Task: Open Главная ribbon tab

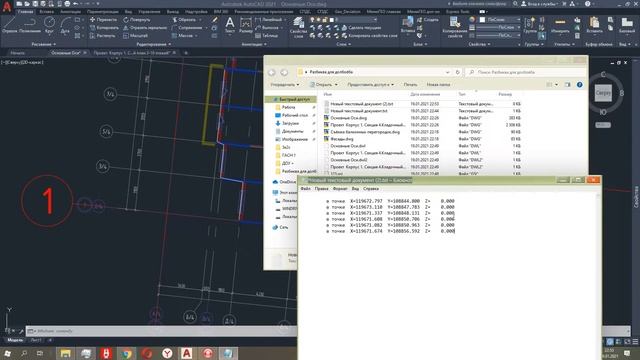Action: [25, 12]
